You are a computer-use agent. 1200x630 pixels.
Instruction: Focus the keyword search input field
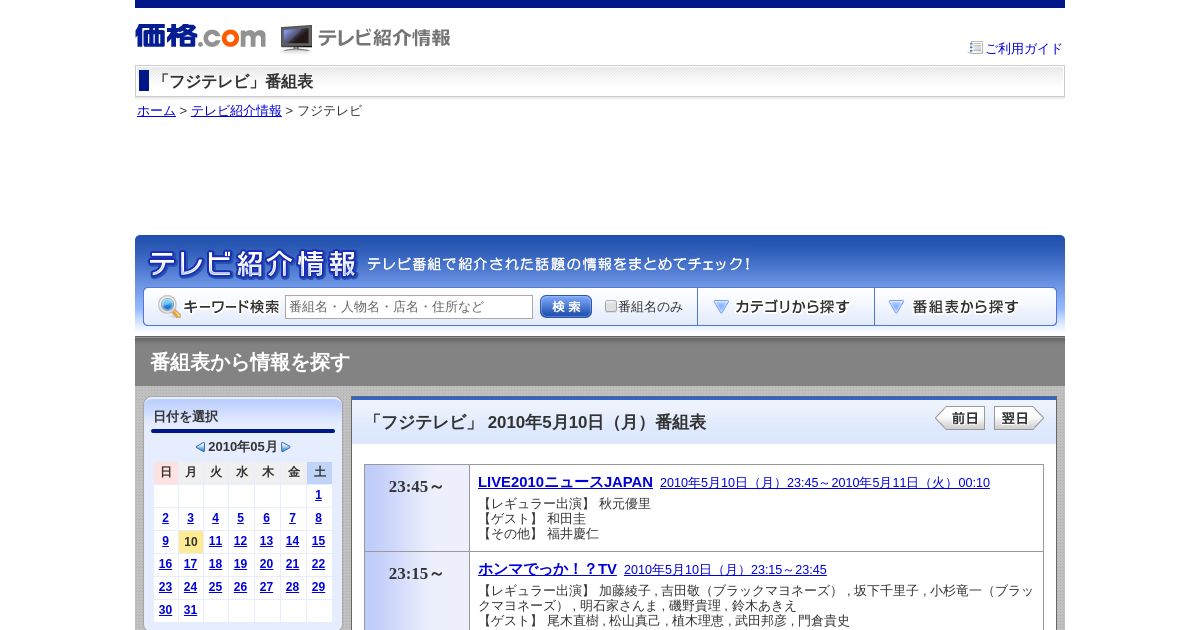[409, 307]
